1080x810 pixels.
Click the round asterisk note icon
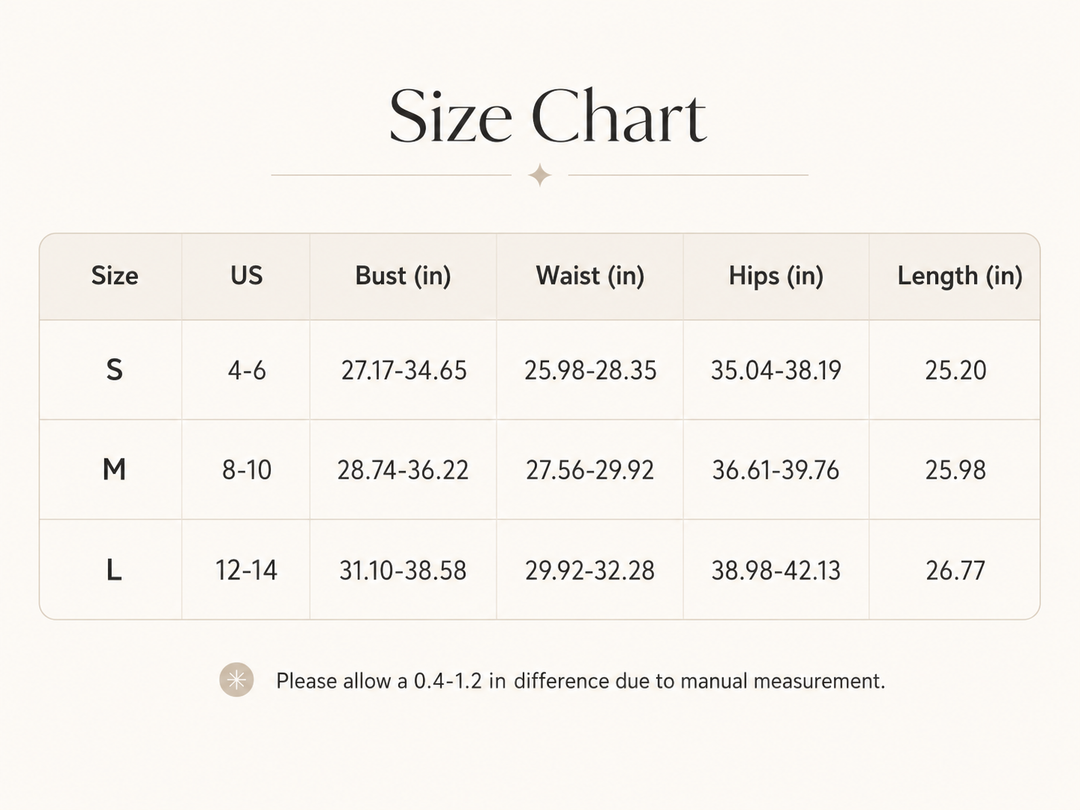(x=236, y=681)
